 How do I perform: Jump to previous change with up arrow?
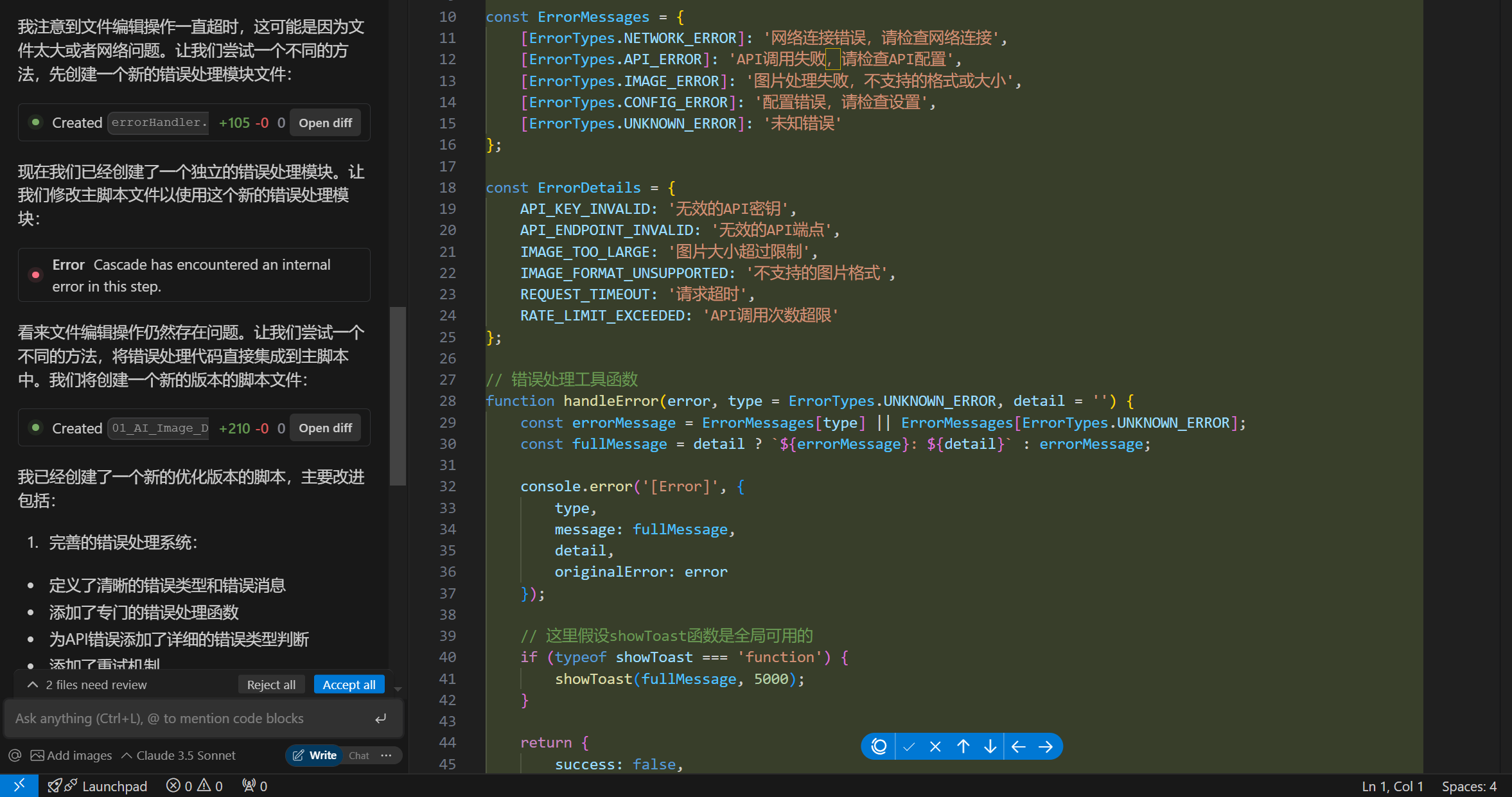[963, 746]
